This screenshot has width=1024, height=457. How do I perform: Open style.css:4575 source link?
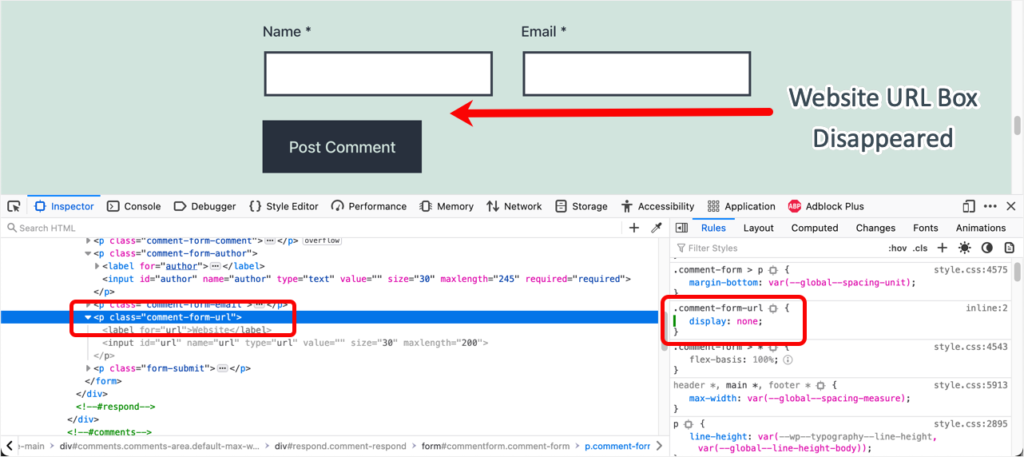pyautogui.click(x=970, y=270)
